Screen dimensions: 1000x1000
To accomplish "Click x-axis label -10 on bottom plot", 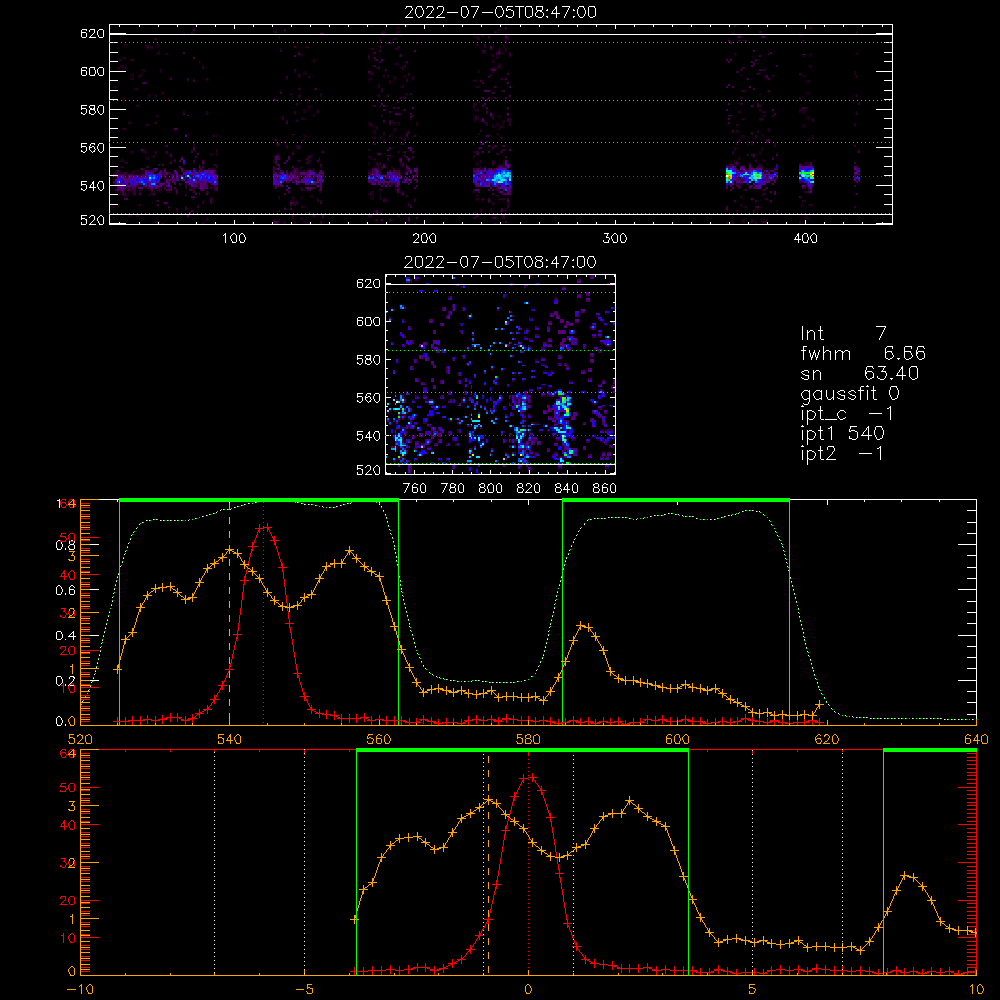I will (x=80, y=989).
